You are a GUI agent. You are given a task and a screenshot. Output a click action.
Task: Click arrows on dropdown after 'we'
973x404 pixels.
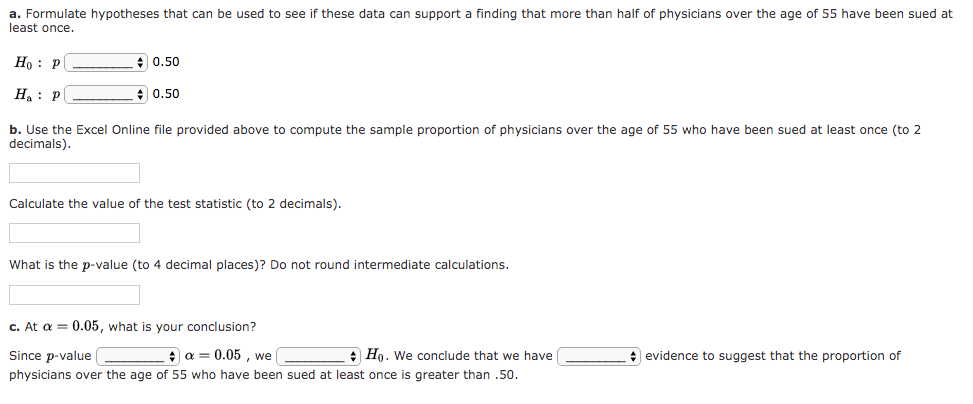tap(355, 356)
